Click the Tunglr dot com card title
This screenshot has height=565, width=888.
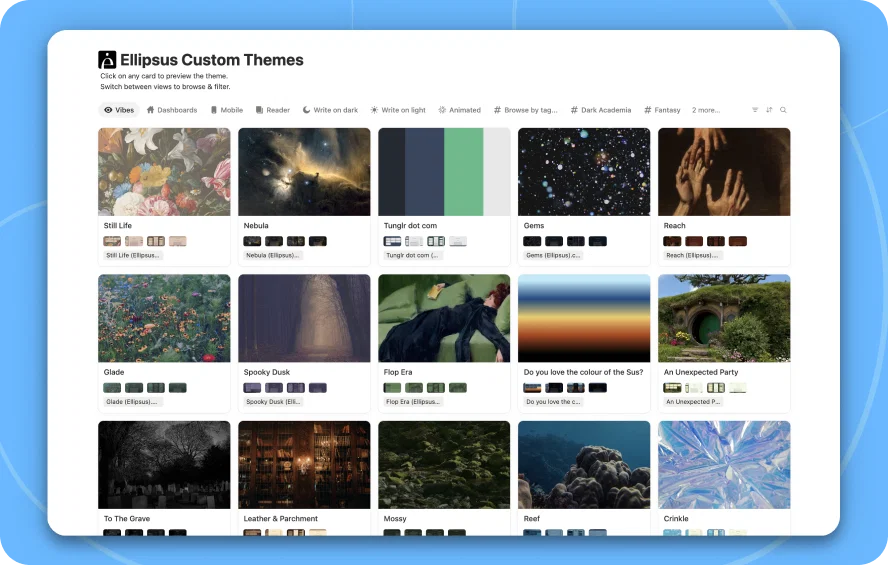(410, 225)
